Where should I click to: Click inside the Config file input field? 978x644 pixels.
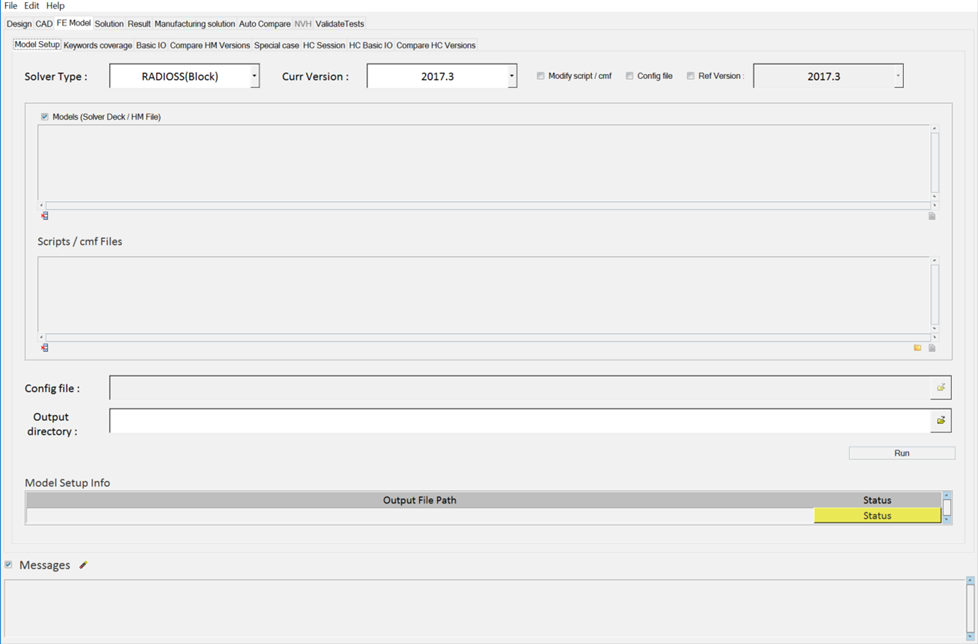(x=520, y=388)
